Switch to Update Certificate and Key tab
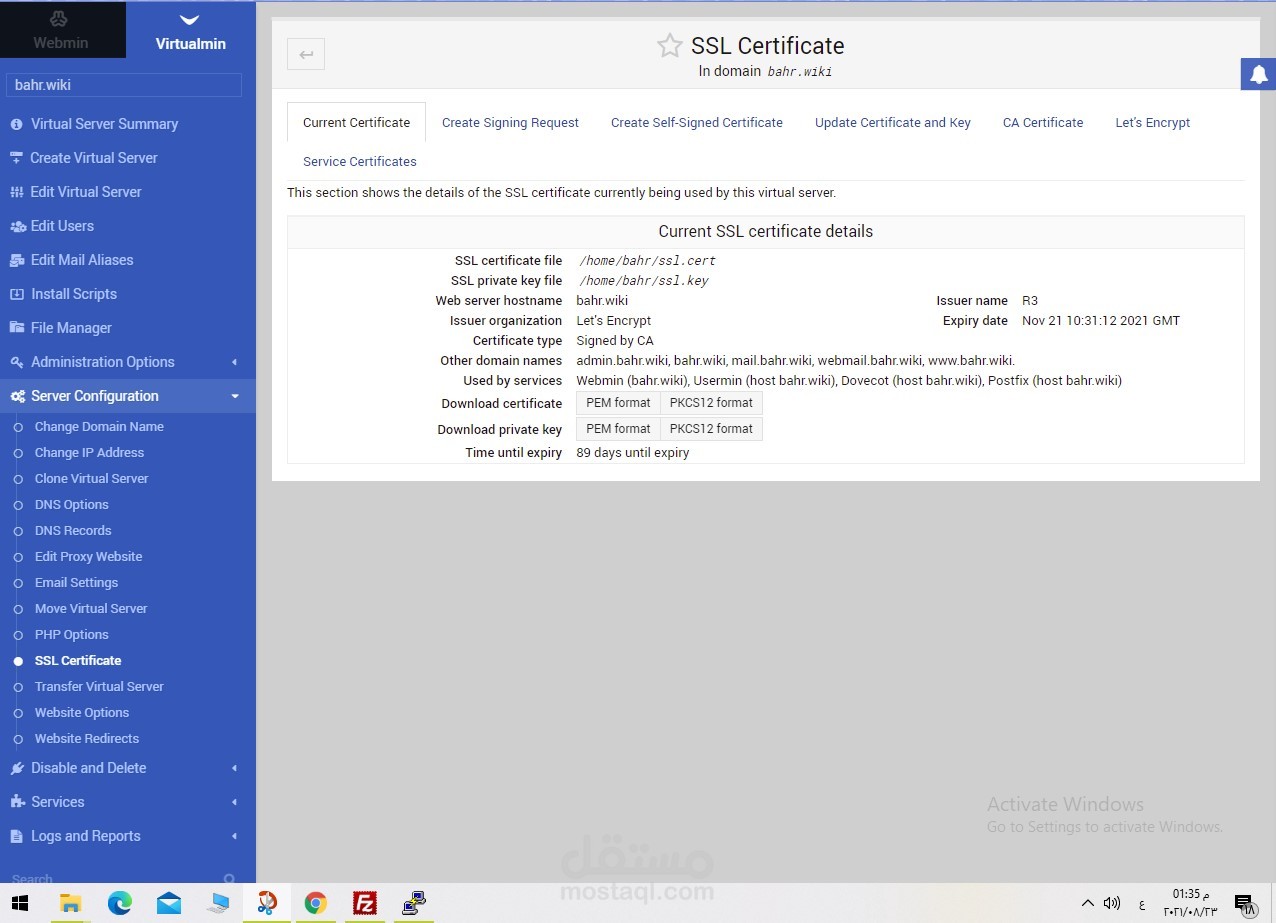This screenshot has width=1276, height=923. point(893,122)
